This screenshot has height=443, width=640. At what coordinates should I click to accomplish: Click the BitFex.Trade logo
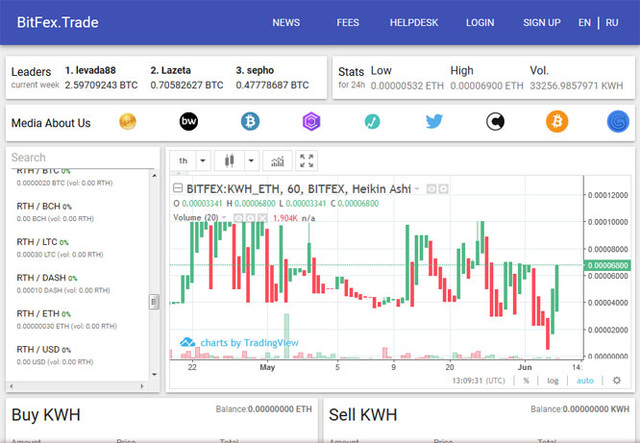(58, 22)
